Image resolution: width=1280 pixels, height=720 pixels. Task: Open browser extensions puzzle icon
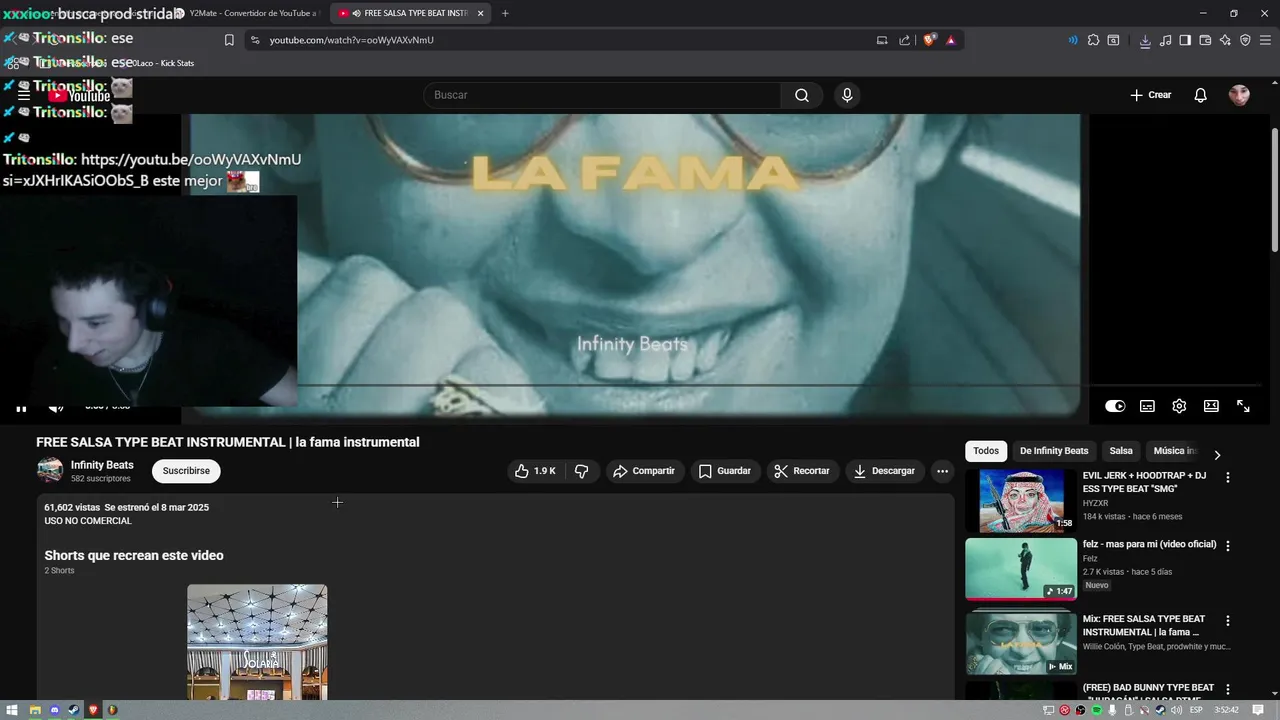click(1093, 40)
